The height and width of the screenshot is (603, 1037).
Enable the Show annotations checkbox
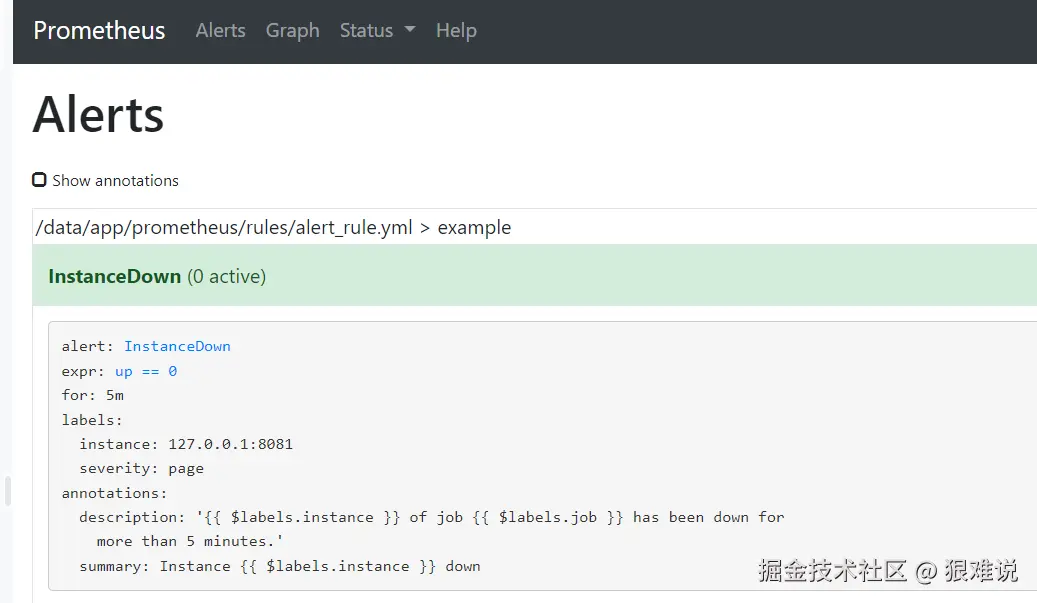[x=39, y=180]
